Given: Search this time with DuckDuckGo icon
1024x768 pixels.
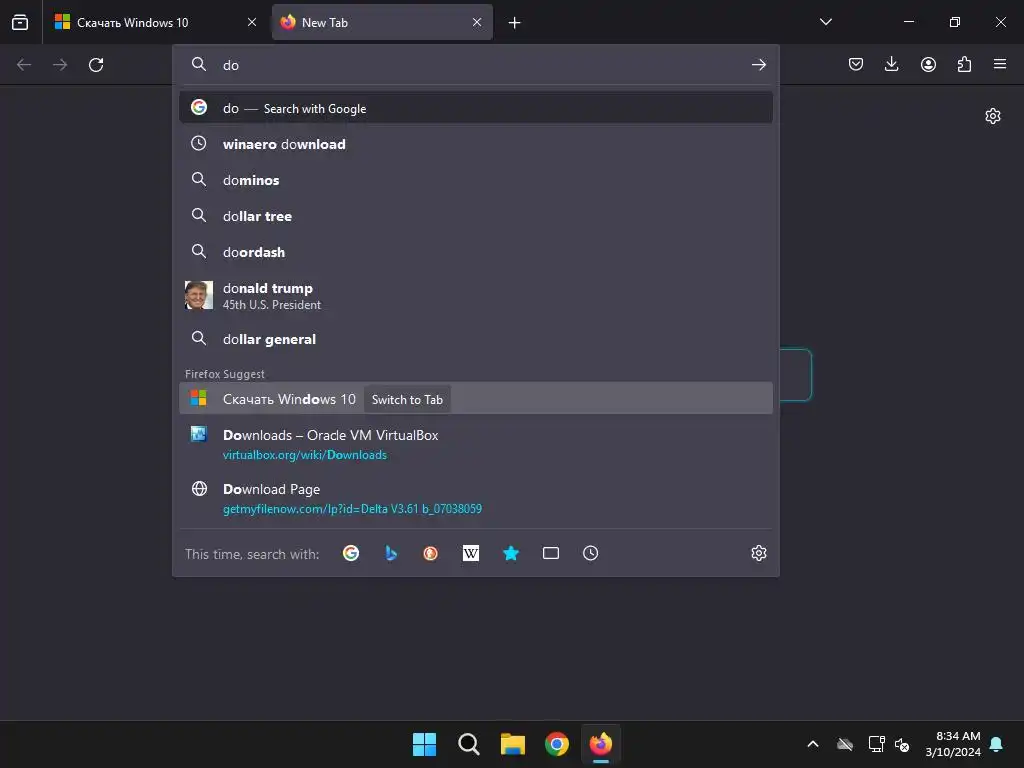Looking at the screenshot, I should click(430, 553).
